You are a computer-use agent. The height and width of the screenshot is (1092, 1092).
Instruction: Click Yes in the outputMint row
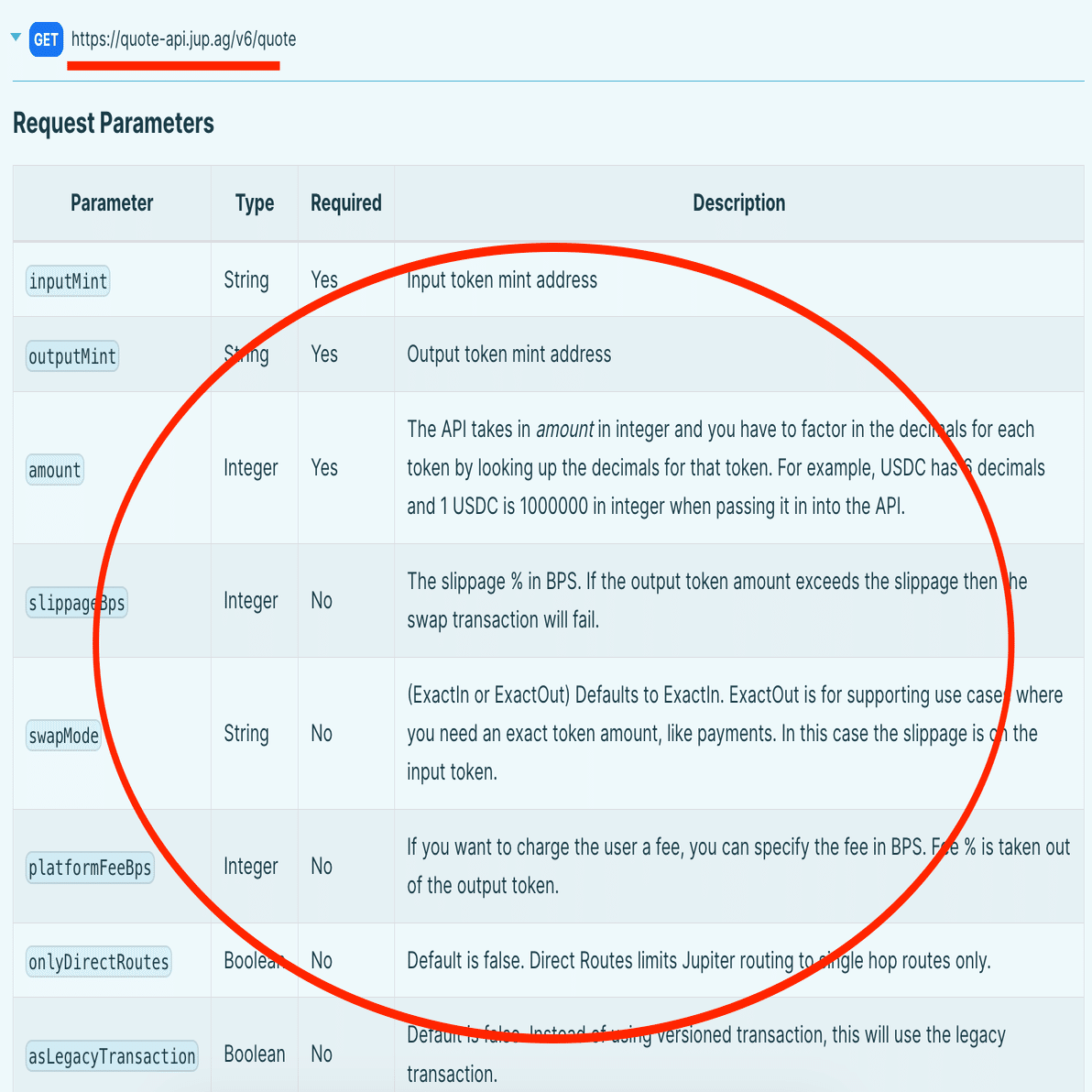click(x=324, y=354)
